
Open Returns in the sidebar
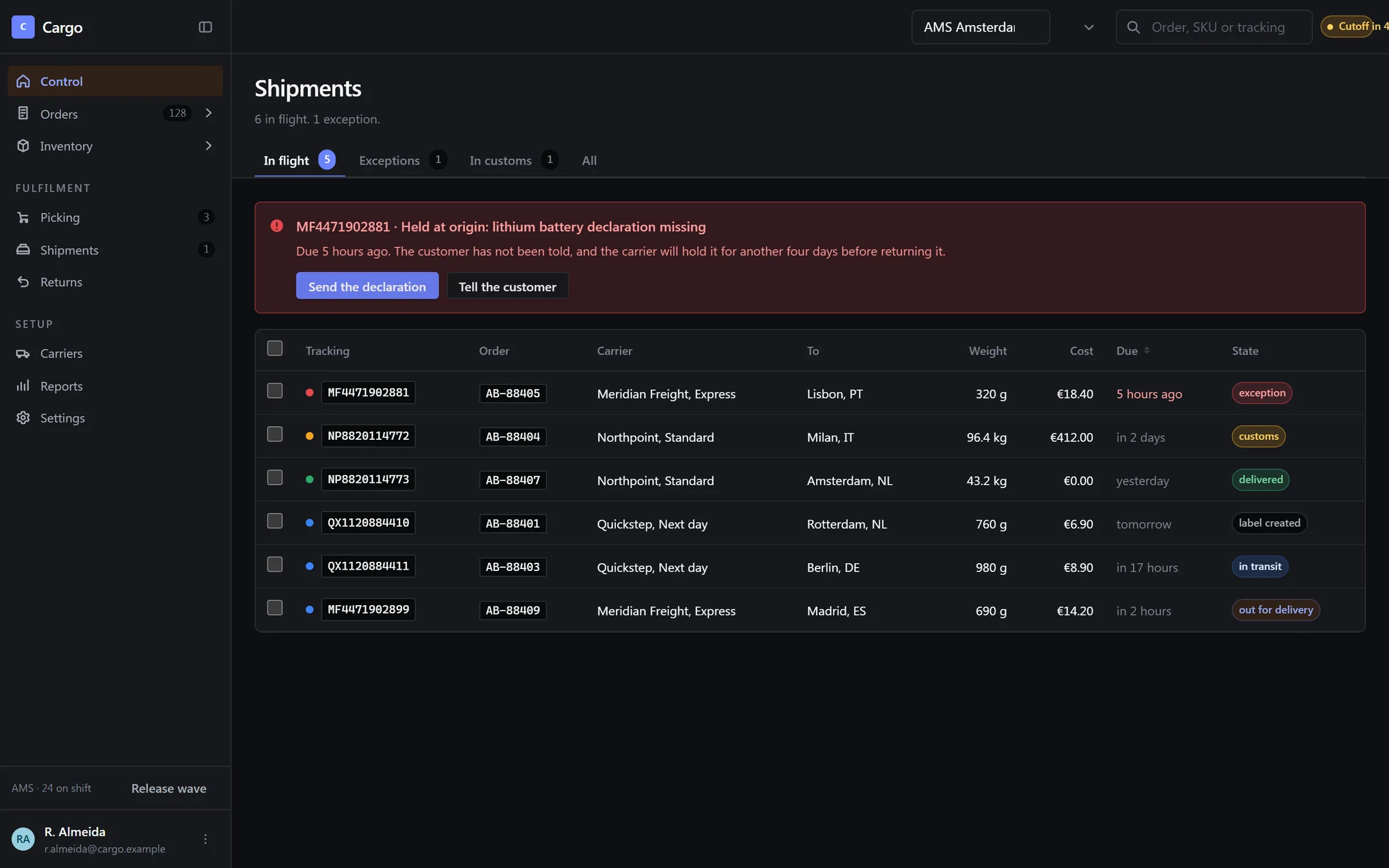point(115,282)
